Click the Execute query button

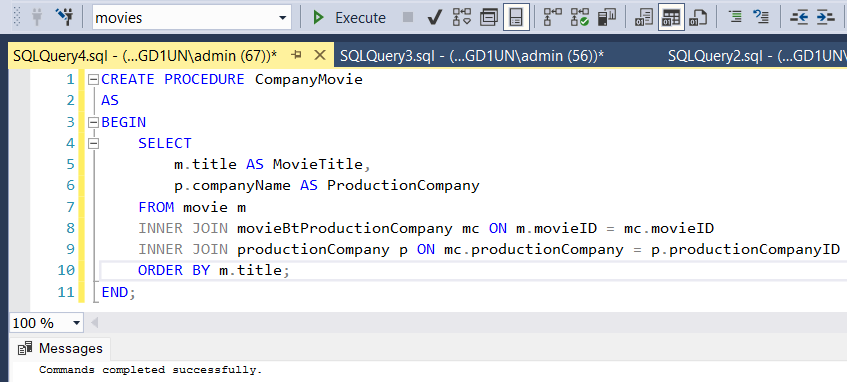[x=348, y=18]
